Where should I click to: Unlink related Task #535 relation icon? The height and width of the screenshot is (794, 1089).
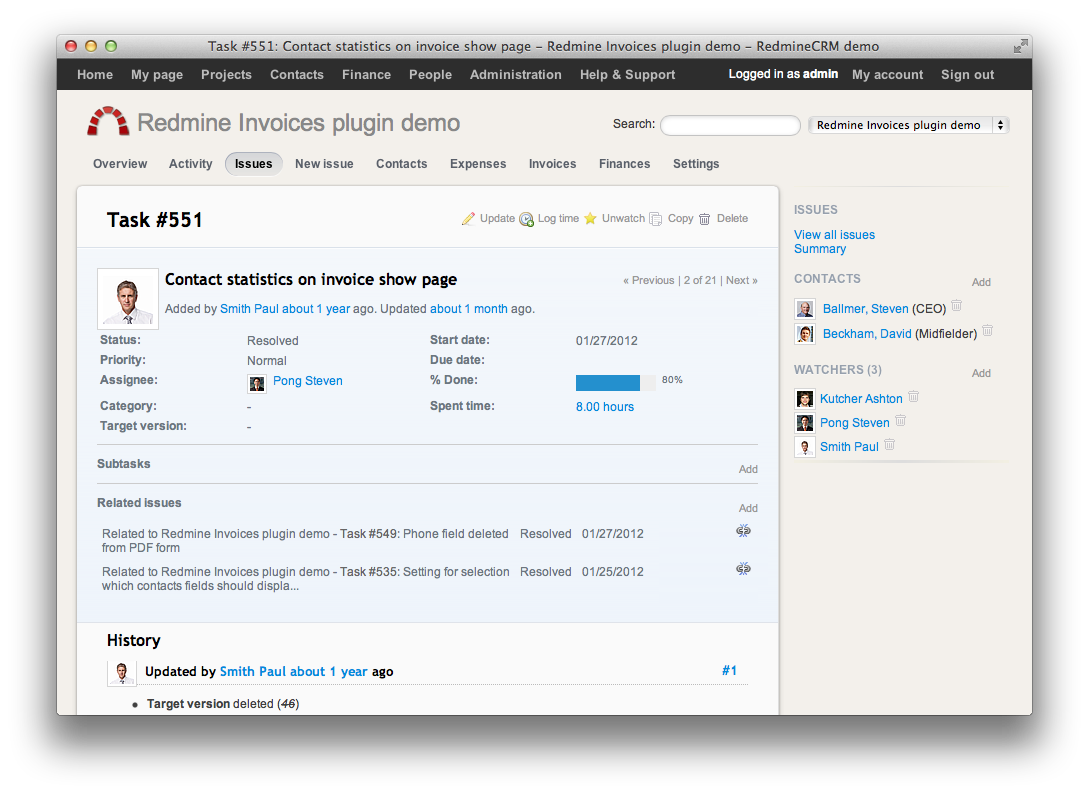point(743,569)
